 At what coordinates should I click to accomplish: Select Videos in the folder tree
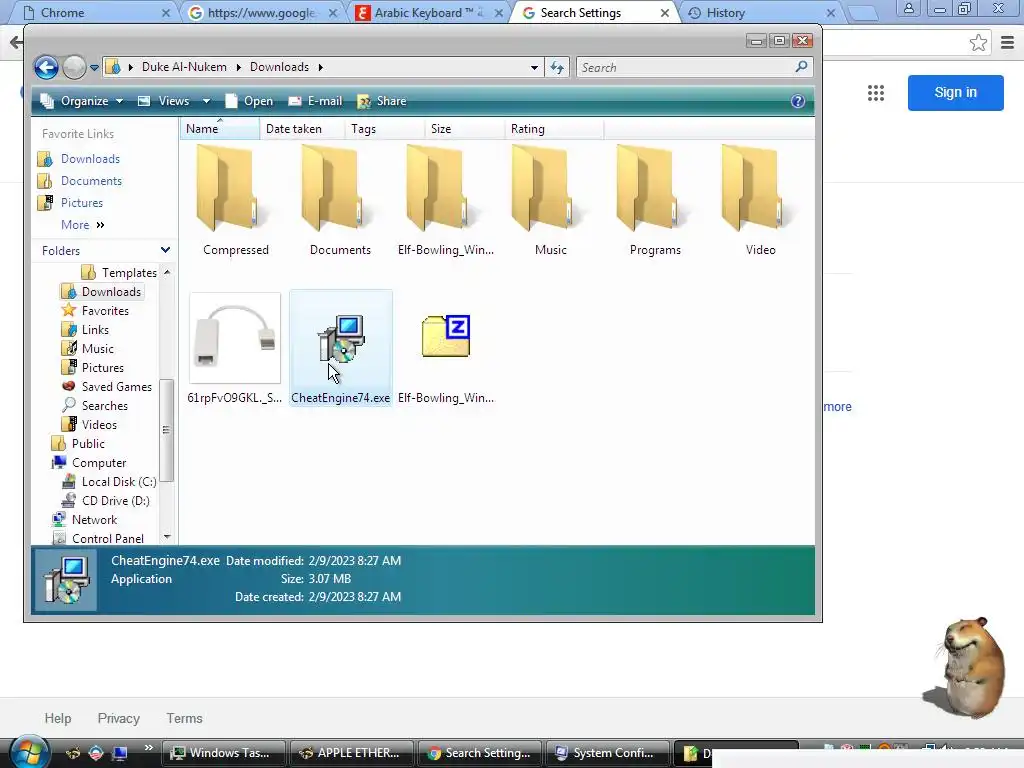click(x=99, y=424)
